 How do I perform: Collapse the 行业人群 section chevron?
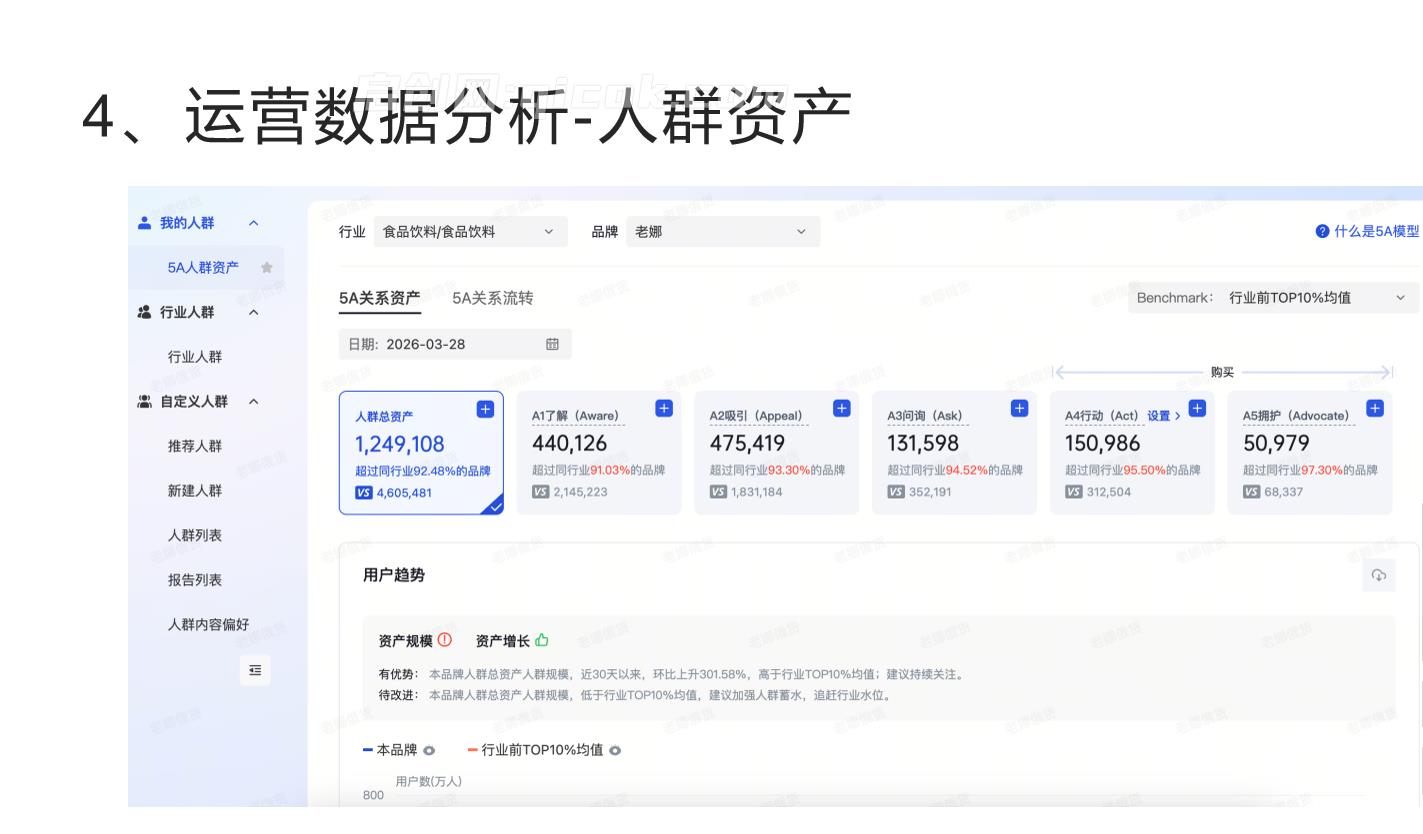point(253,312)
